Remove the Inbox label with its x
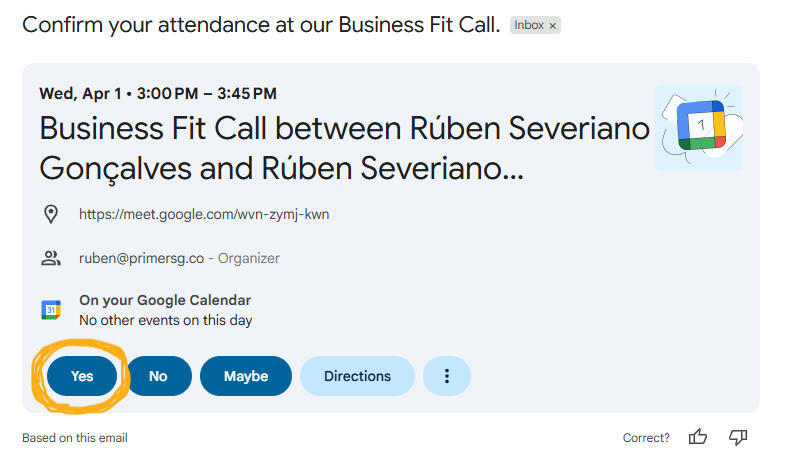788x462 pixels. pos(552,25)
